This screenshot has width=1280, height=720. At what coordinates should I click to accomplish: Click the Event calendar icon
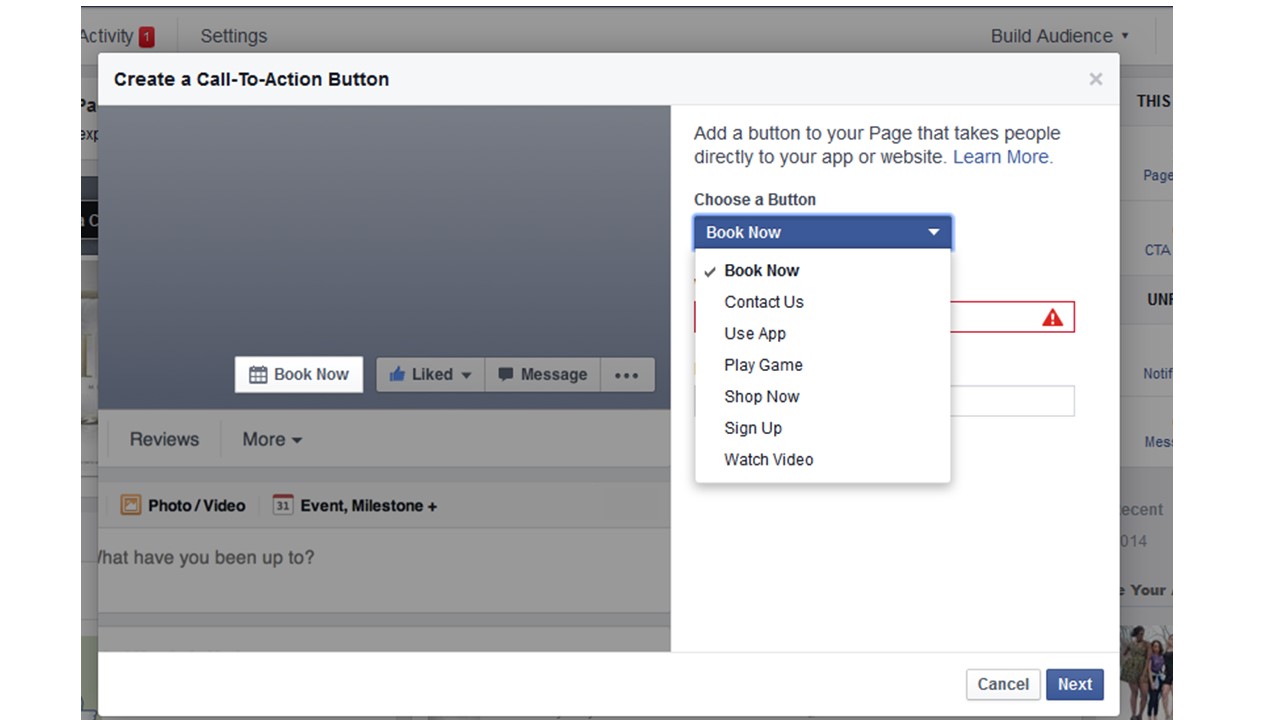(x=283, y=505)
